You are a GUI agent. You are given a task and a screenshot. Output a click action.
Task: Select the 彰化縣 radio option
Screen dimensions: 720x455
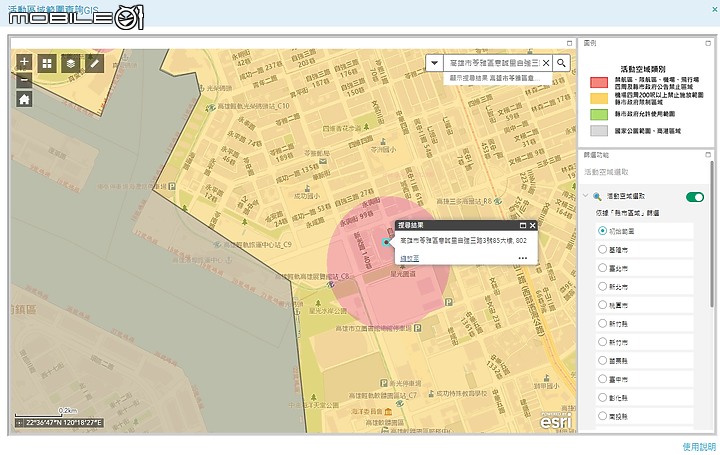click(x=602, y=397)
